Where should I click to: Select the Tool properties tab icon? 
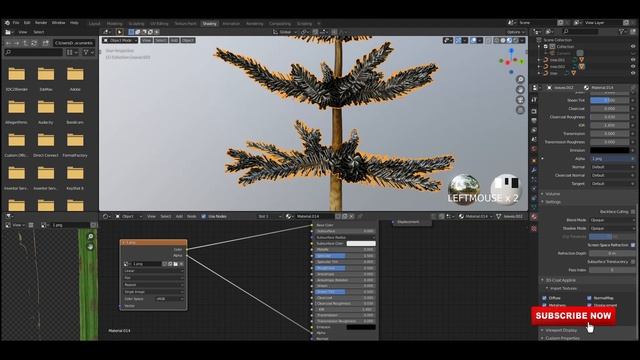coord(534,100)
